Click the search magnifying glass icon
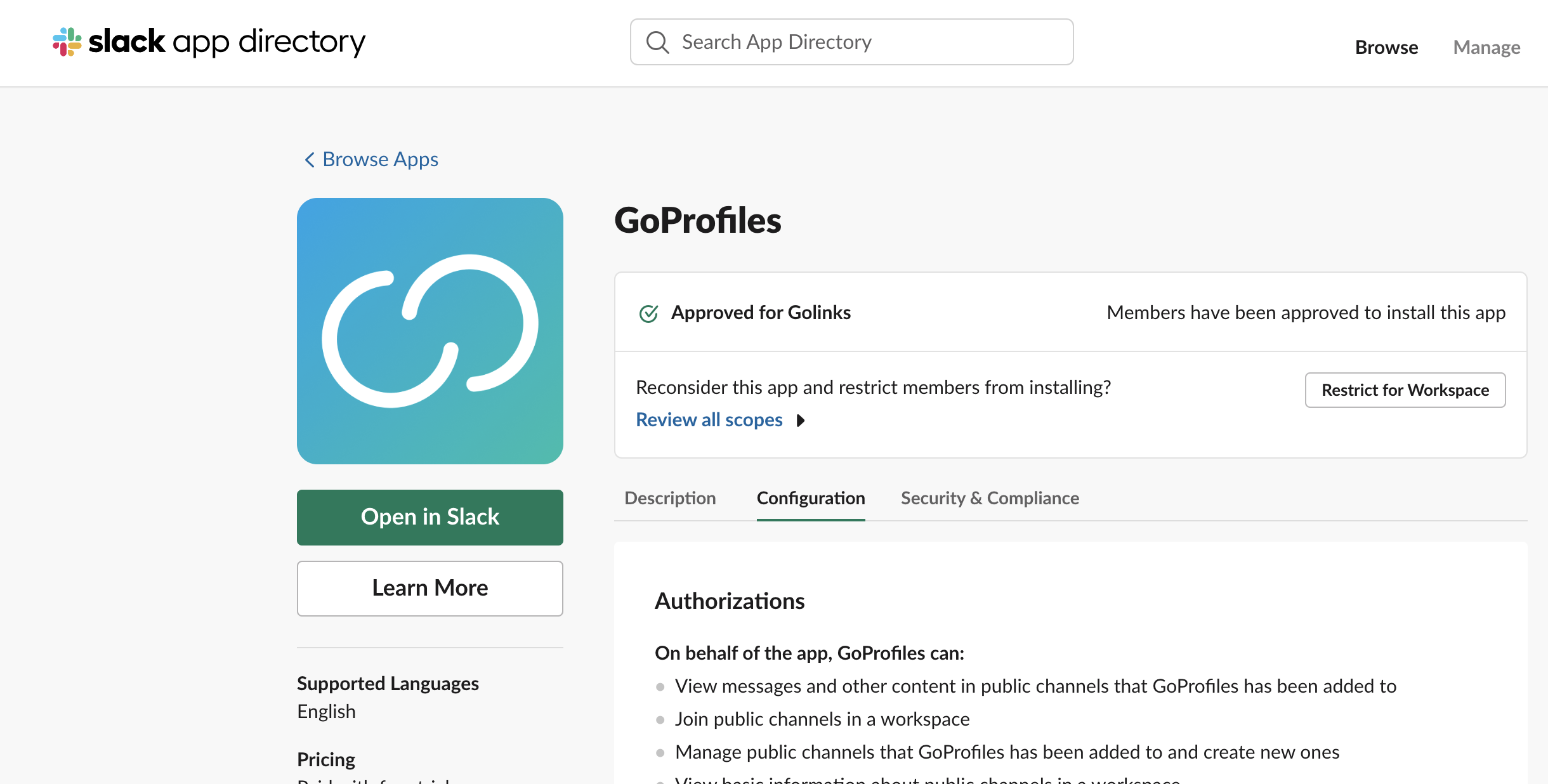The height and width of the screenshot is (784, 1548). 658,42
